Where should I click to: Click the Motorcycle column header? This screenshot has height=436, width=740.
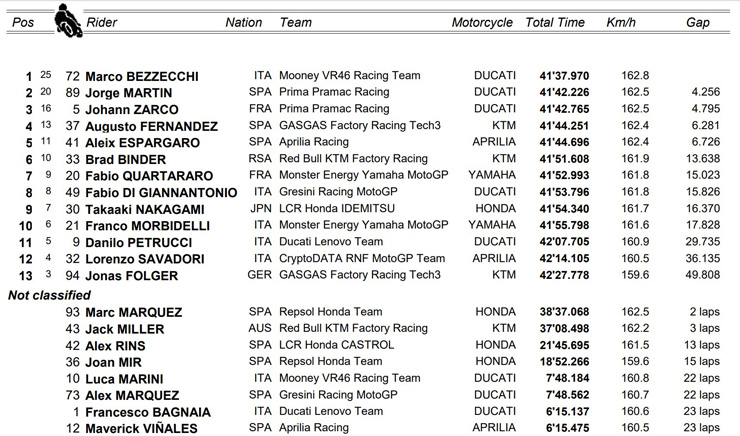click(x=482, y=22)
